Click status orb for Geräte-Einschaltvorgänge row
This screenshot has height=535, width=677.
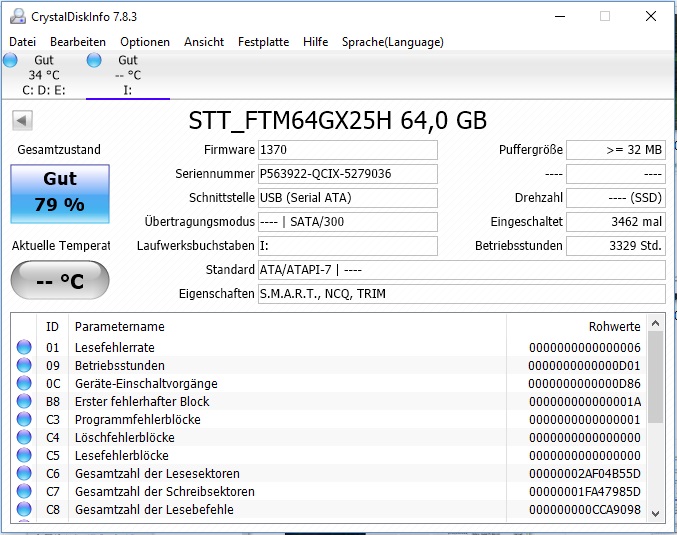click(24, 383)
